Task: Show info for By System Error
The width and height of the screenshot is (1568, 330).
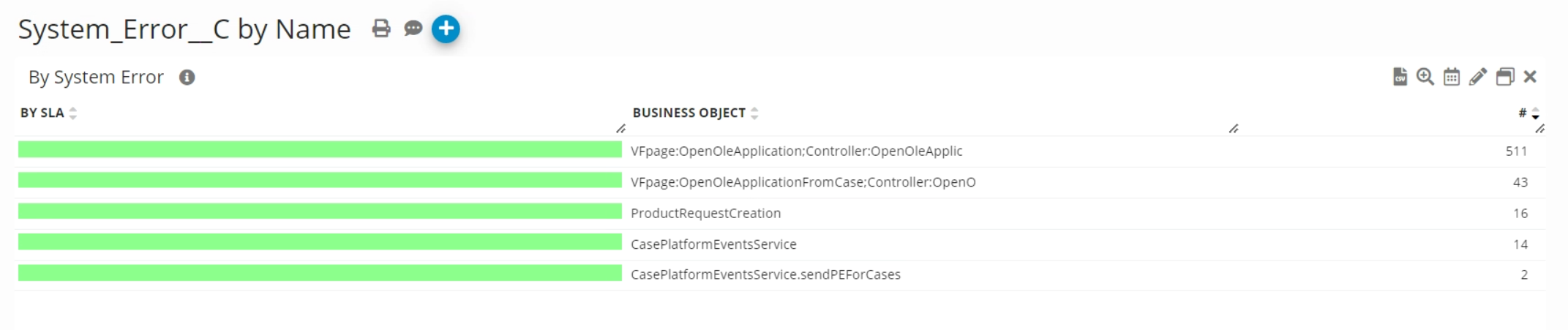Action: [187, 78]
